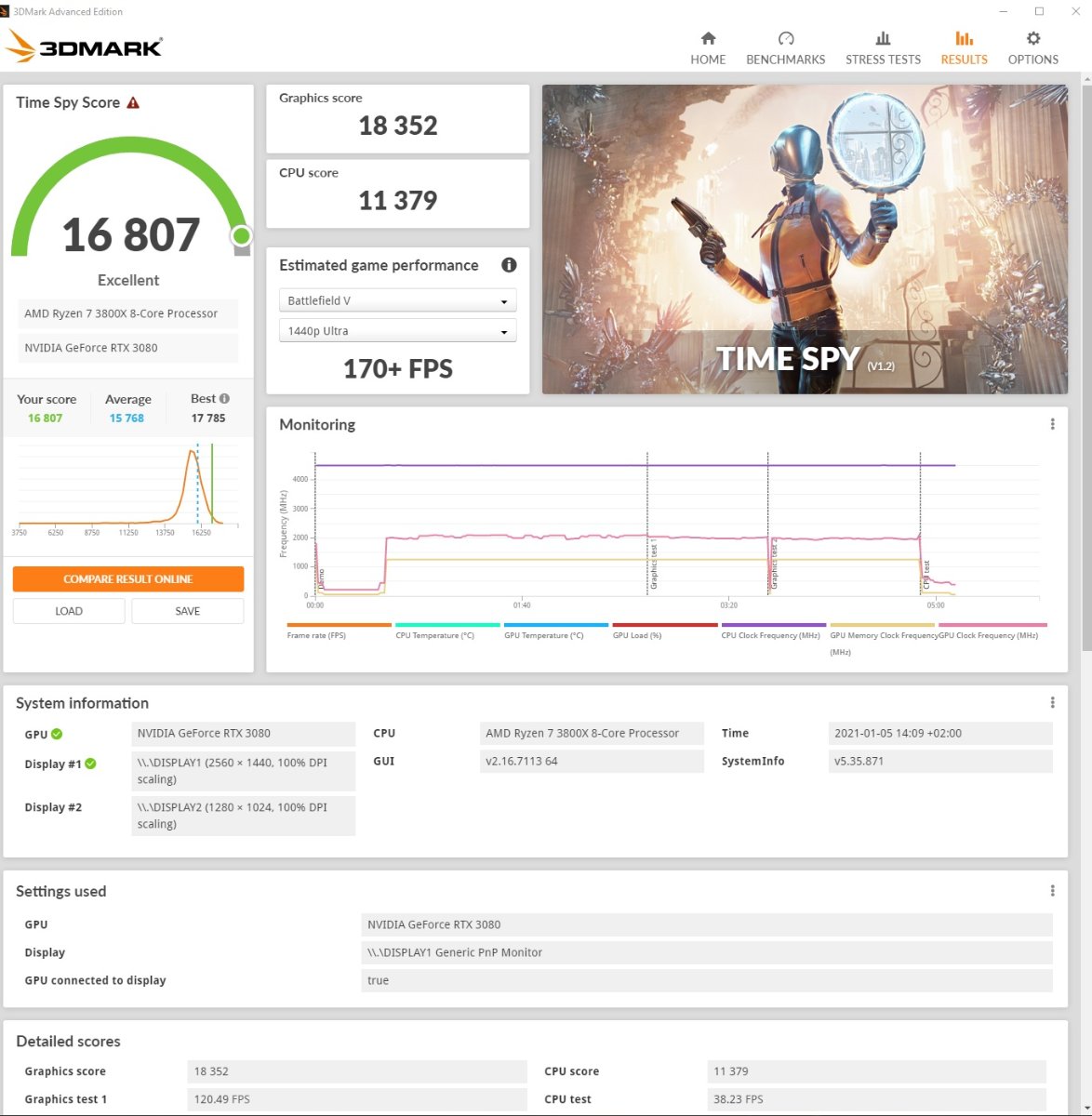This screenshot has width=1092, height=1116.
Task: Click the DISPLAY2 1280 × 1024 entry
Action: pos(244,816)
